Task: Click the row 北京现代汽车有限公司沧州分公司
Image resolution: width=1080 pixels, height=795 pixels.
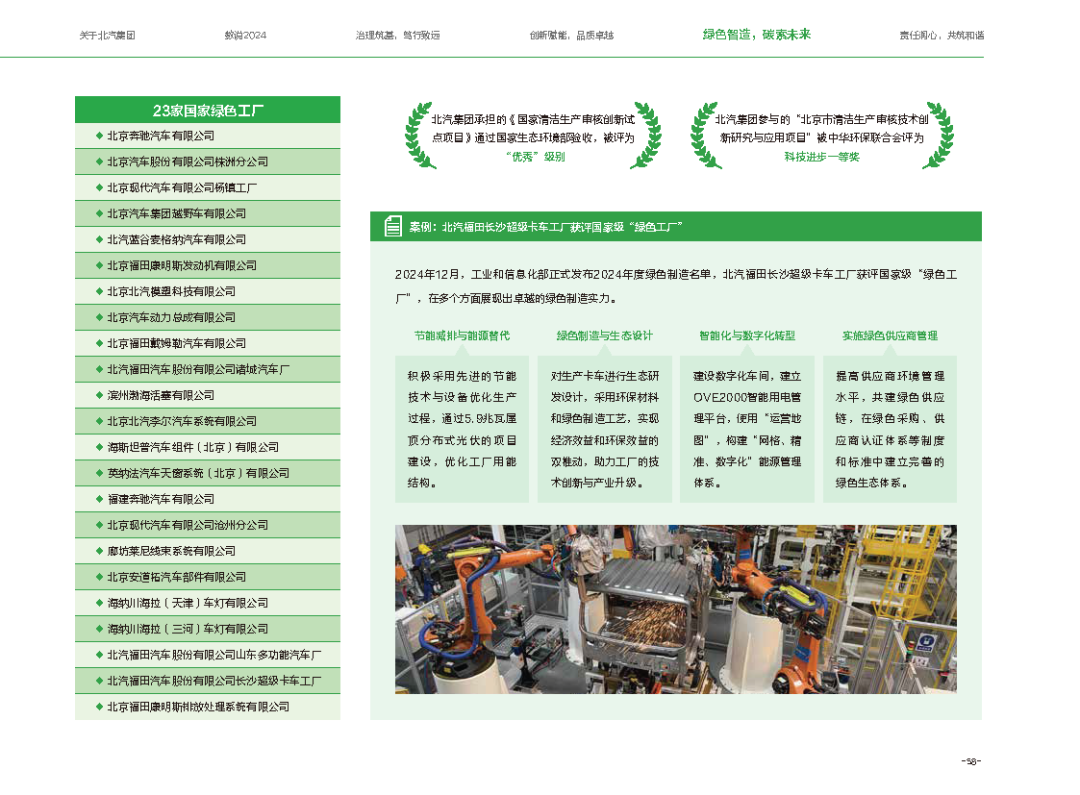Action: click(x=207, y=525)
